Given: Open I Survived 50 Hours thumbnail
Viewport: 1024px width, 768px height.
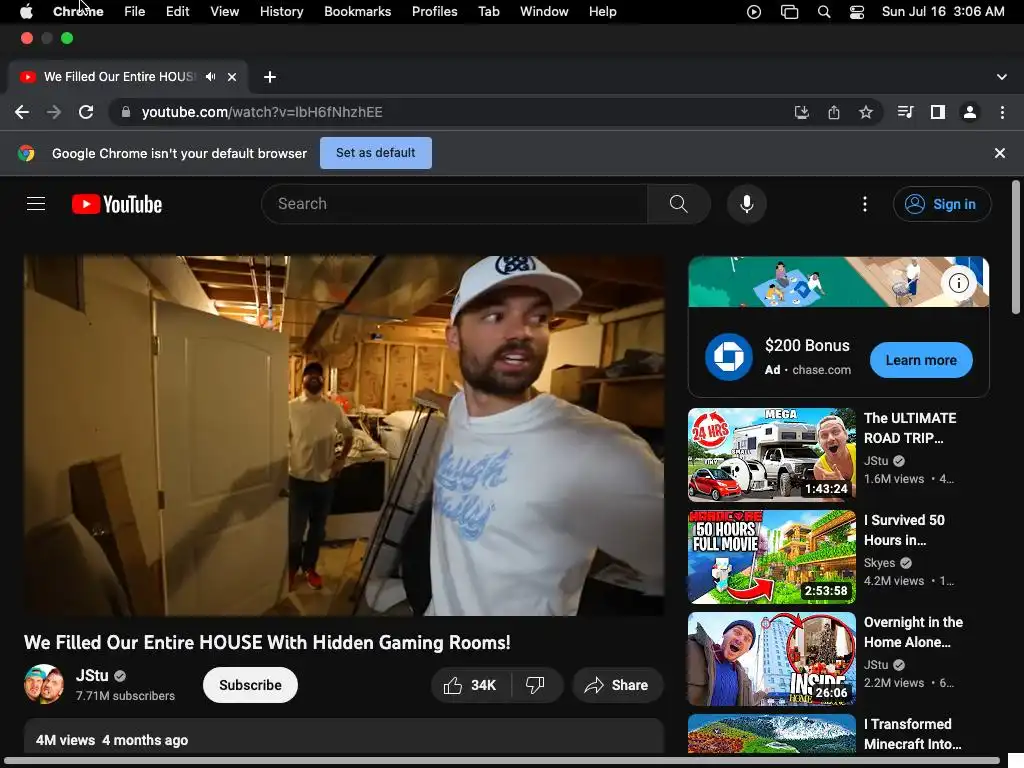Looking at the screenshot, I should [x=771, y=556].
